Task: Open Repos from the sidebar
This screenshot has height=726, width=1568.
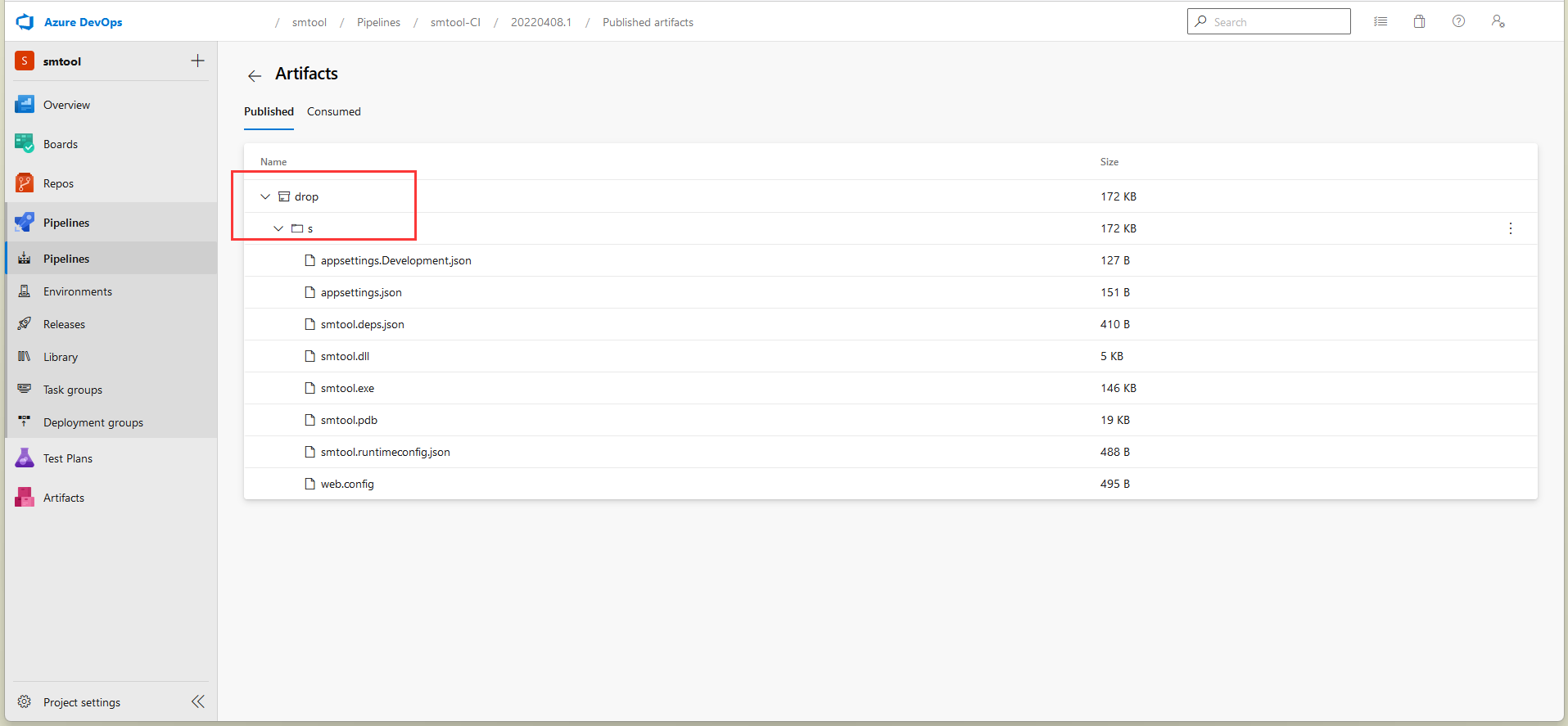Action: pos(58,183)
